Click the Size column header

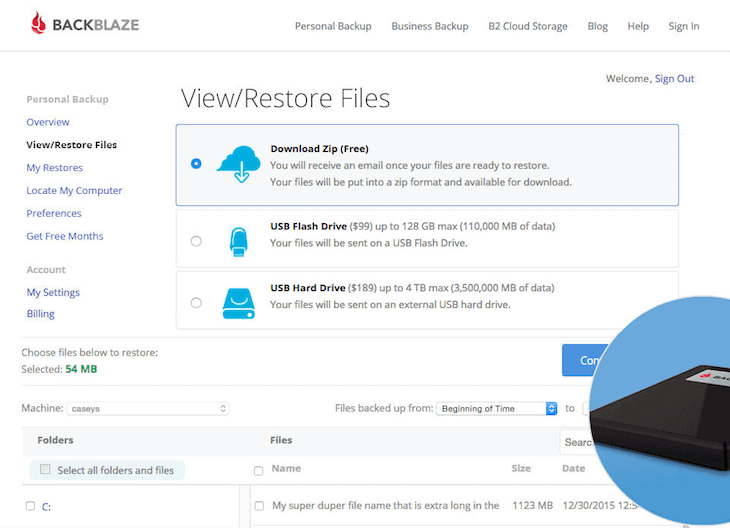(521, 468)
